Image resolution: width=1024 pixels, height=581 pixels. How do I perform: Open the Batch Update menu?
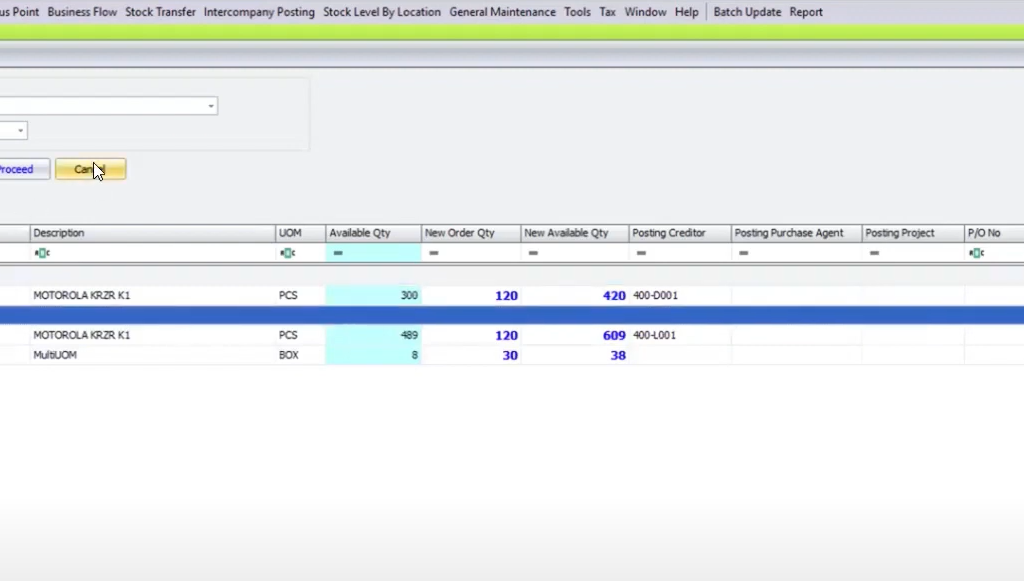[x=747, y=11]
